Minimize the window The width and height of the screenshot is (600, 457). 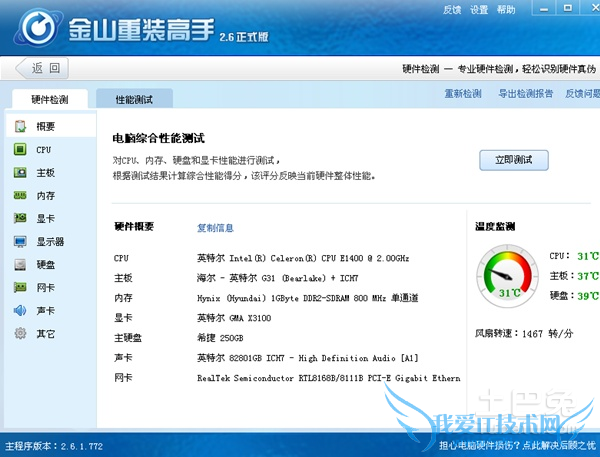click(x=544, y=8)
